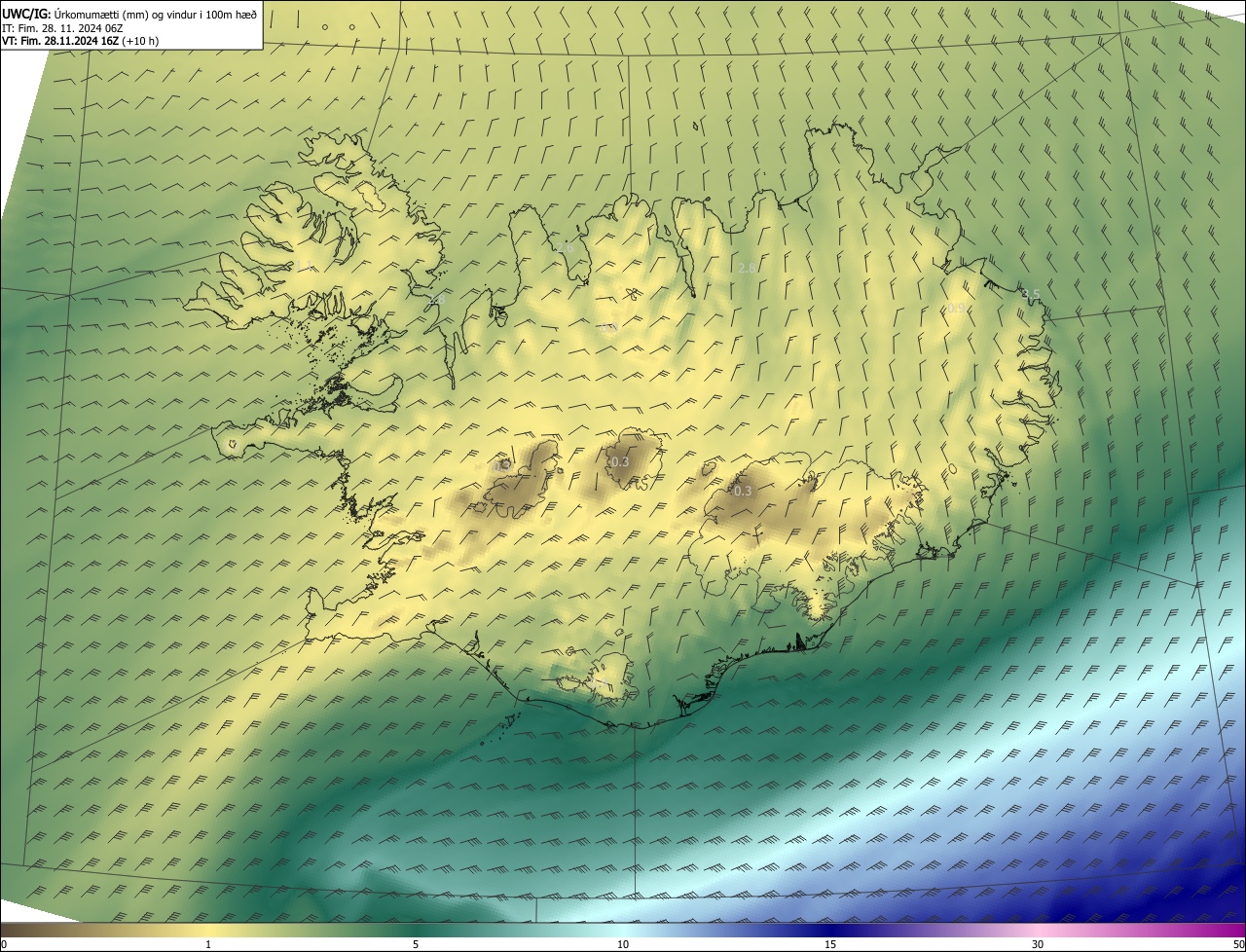Viewport: 1246px width, 952px height.
Task: Click the 0.3 label inside the central round glacier
Action: coord(619,461)
